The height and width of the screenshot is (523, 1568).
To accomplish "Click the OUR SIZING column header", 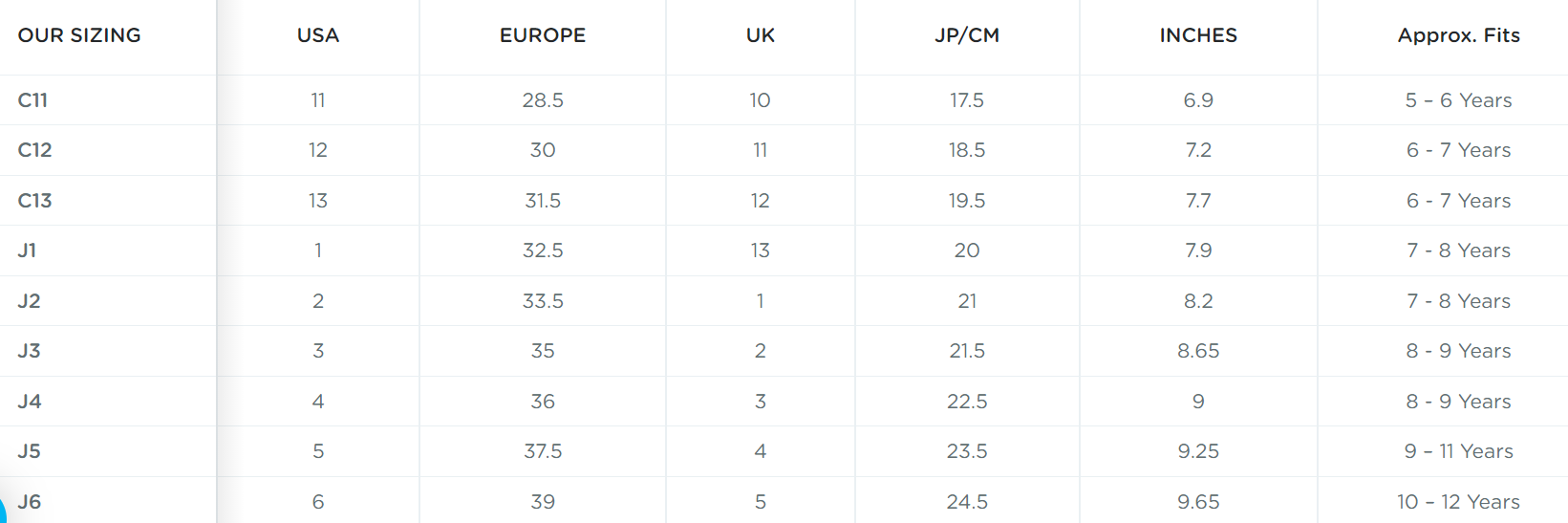I will pyautogui.click(x=79, y=35).
